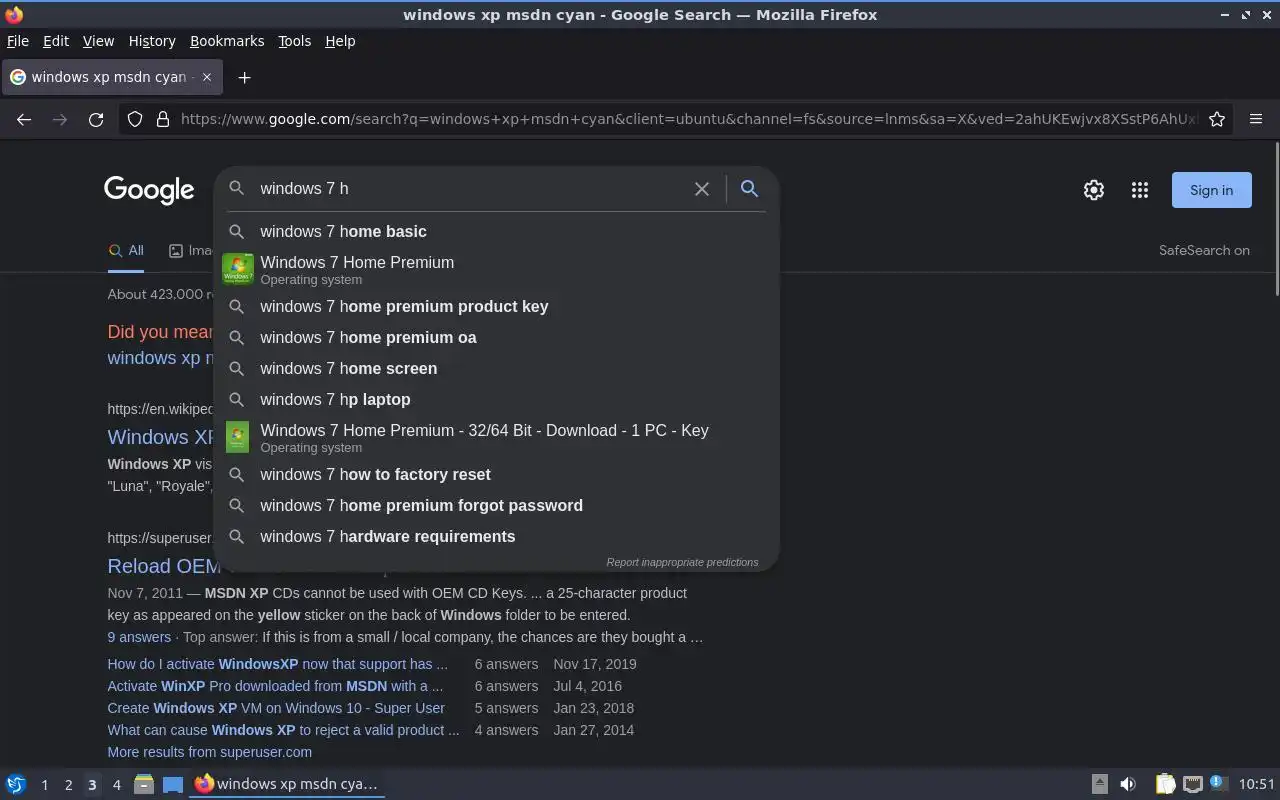This screenshot has width=1280, height=800.
Task: Open How do I activate WindowsXP link
Action: 278,664
